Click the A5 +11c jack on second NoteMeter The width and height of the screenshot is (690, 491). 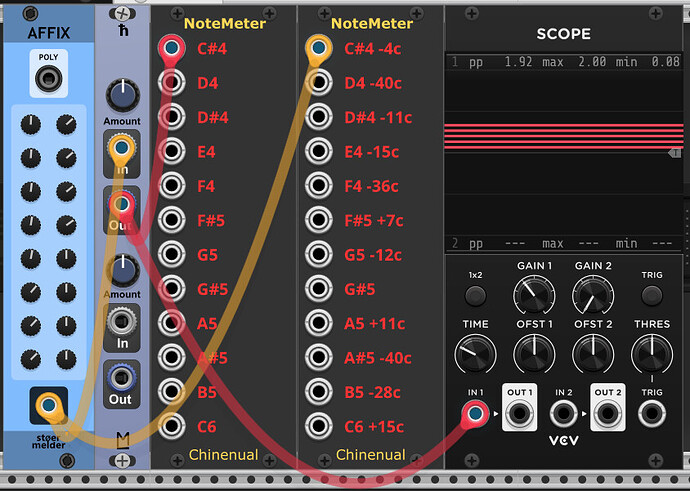319,322
